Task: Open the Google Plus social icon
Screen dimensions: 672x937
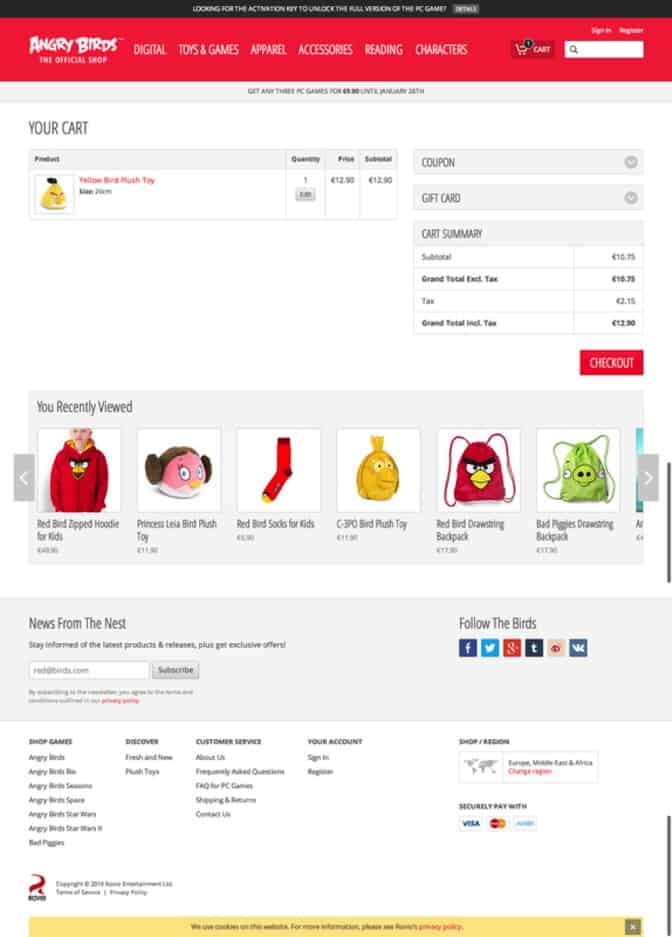Action: (512, 648)
